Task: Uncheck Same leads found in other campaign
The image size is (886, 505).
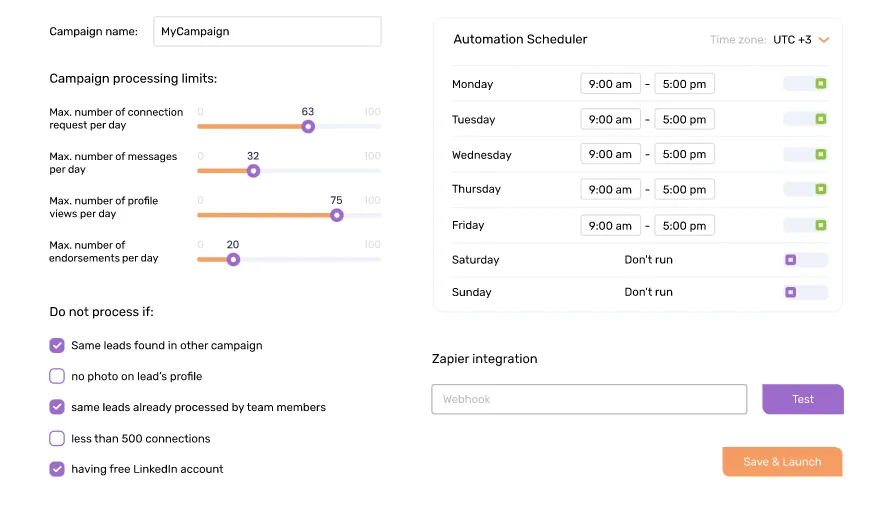Action: pyautogui.click(x=57, y=345)
